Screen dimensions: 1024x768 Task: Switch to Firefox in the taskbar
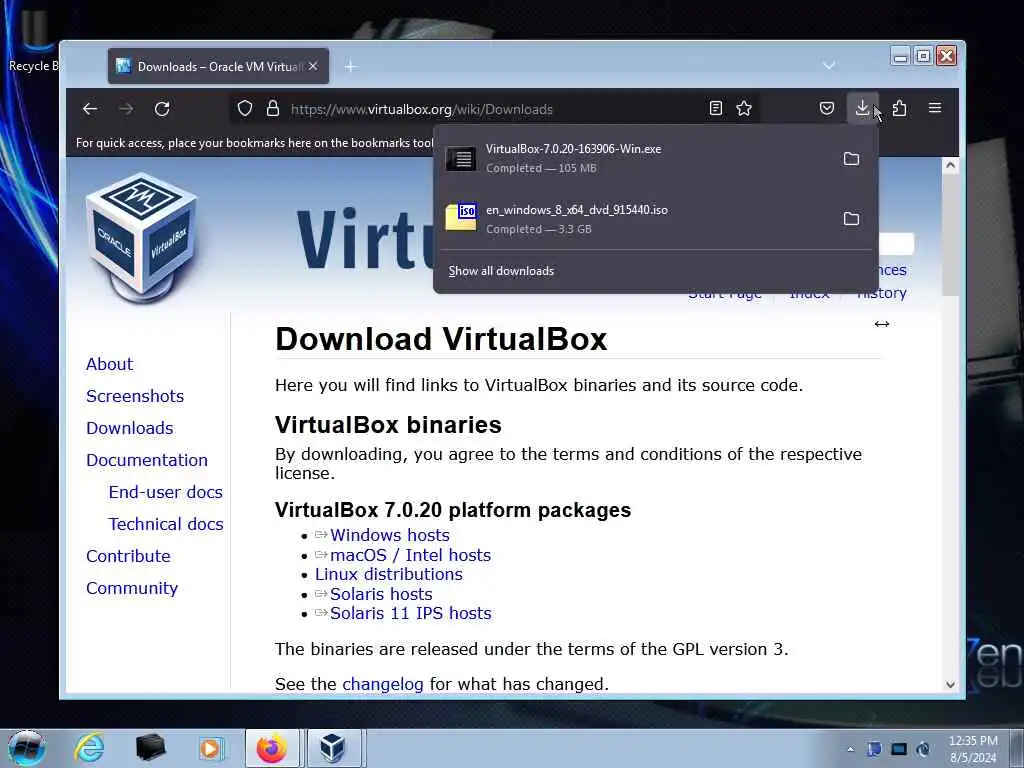pos(272,748)
